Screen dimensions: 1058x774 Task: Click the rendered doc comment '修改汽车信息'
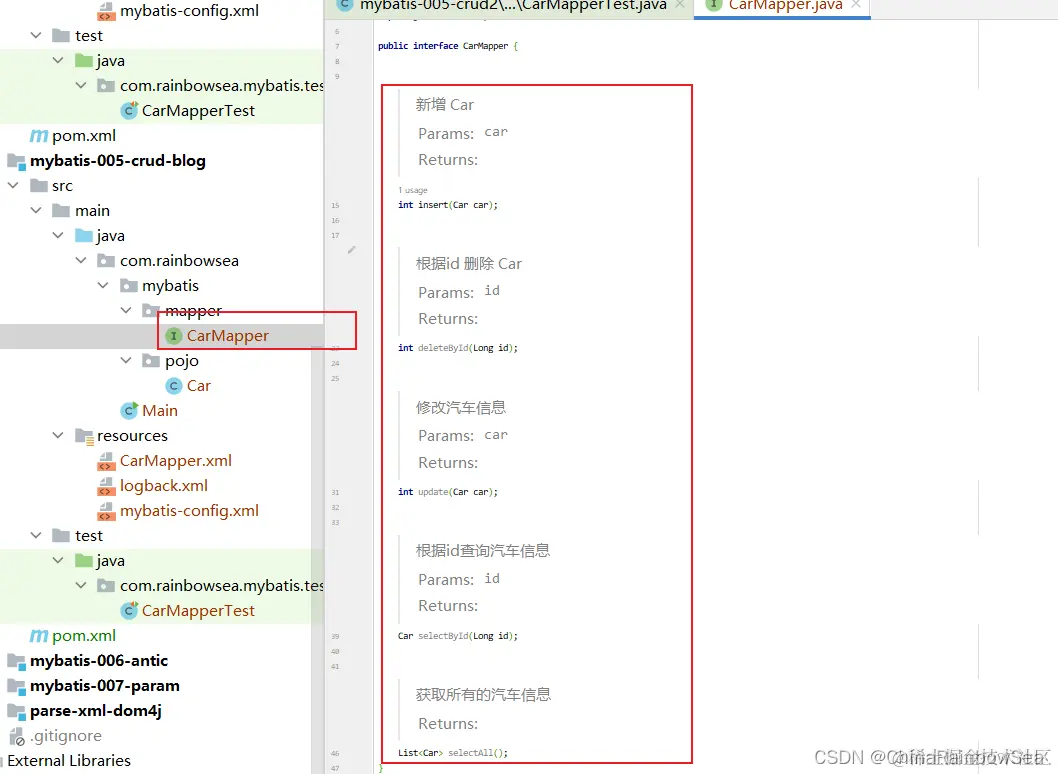tap(461, 408)
